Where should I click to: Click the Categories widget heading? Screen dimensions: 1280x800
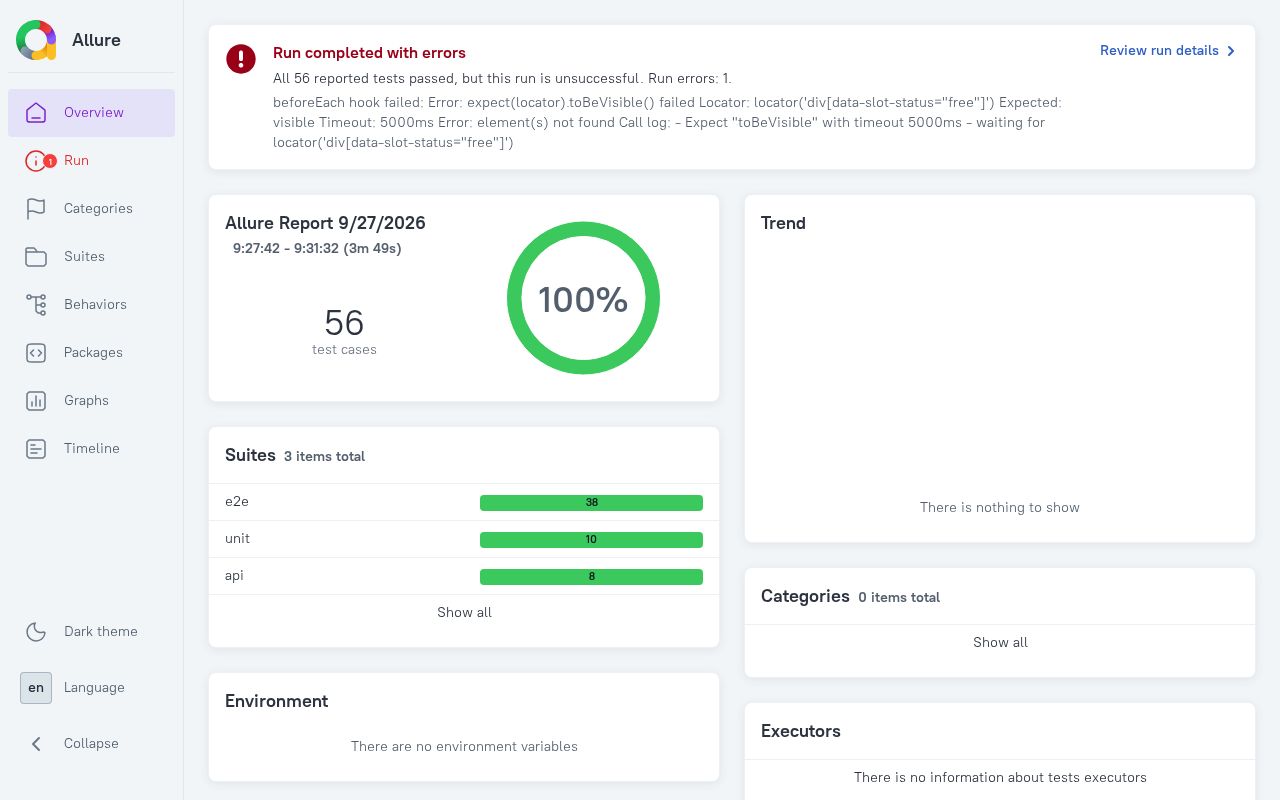coord(805,597)
